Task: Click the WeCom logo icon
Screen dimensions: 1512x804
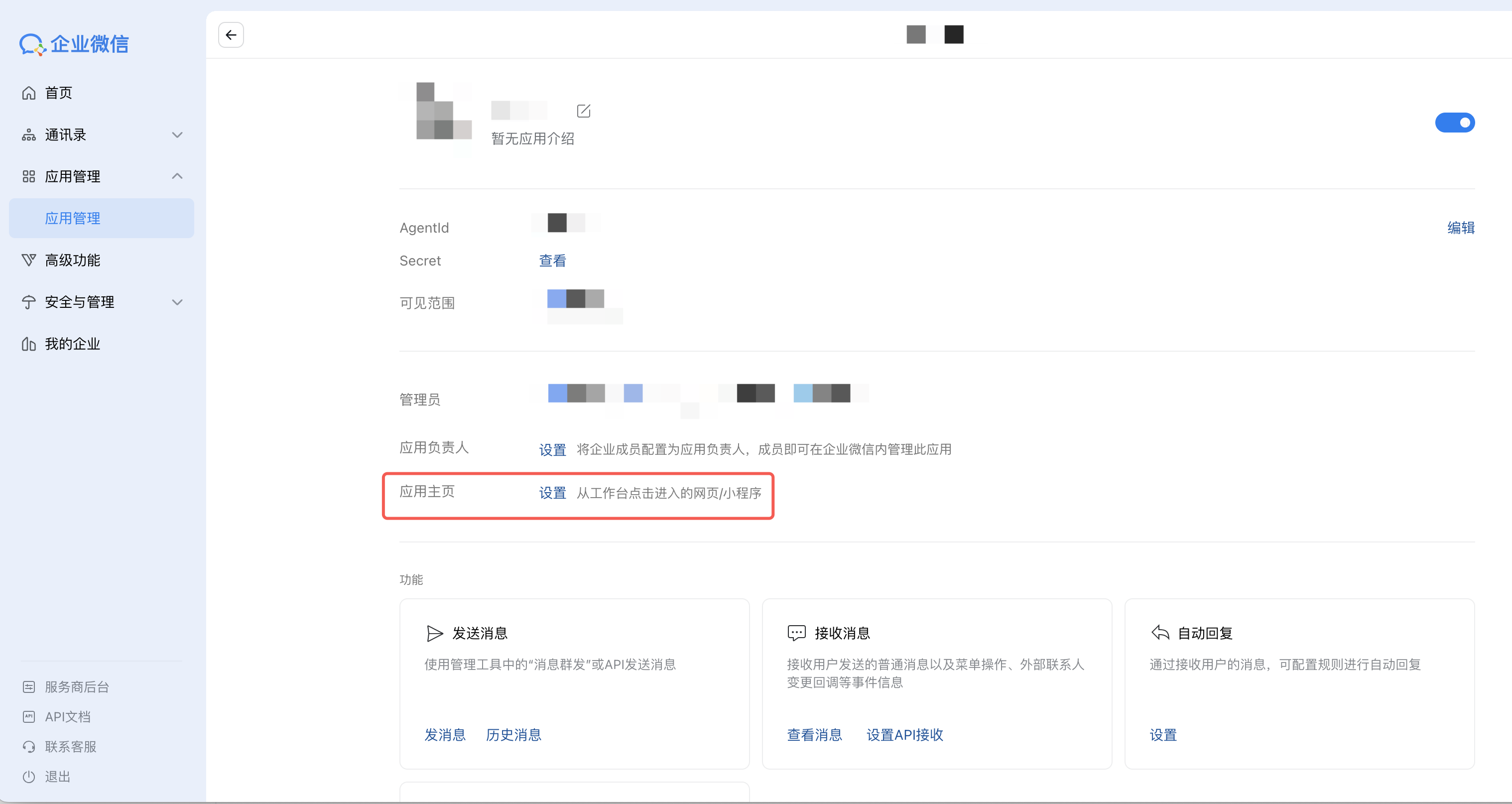Action: [32, 44]
